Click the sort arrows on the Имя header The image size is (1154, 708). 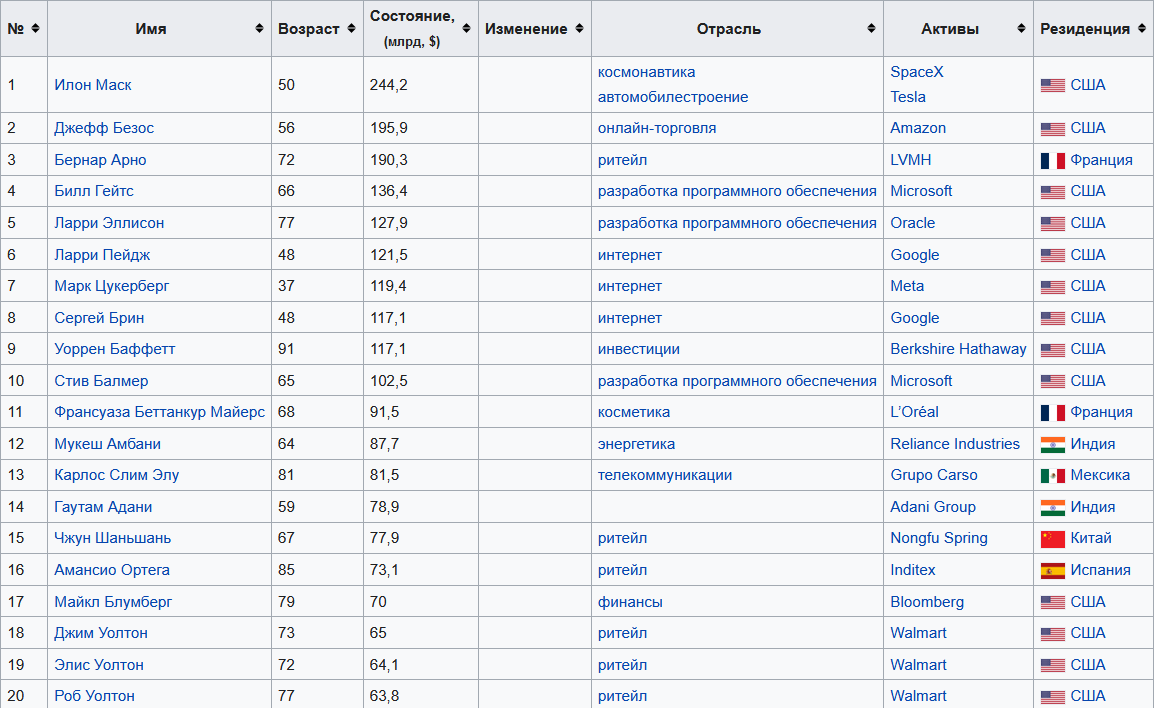pos(257,29)
